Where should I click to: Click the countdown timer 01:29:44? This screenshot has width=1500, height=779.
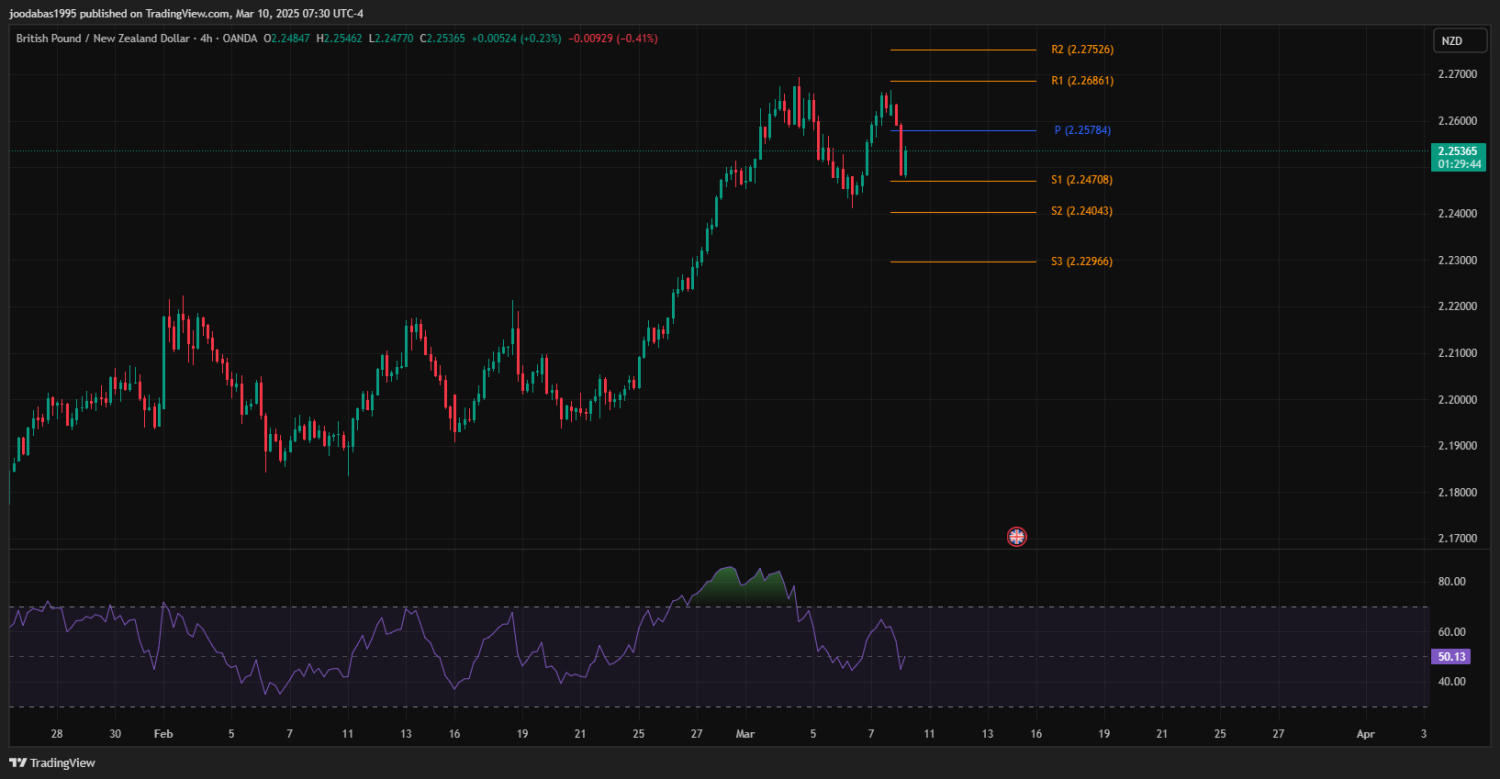click(1456, 163)
